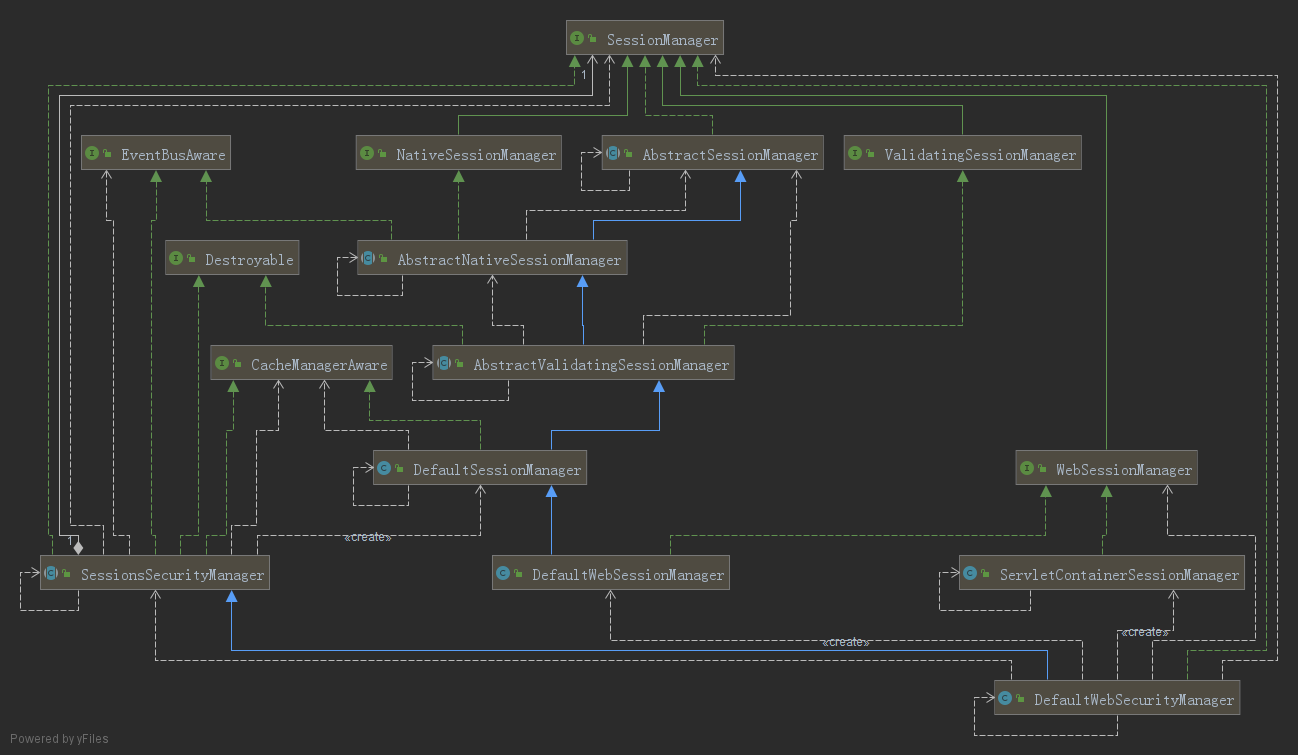Click the ServletContainerSessionManager text label

(1119, 575)
